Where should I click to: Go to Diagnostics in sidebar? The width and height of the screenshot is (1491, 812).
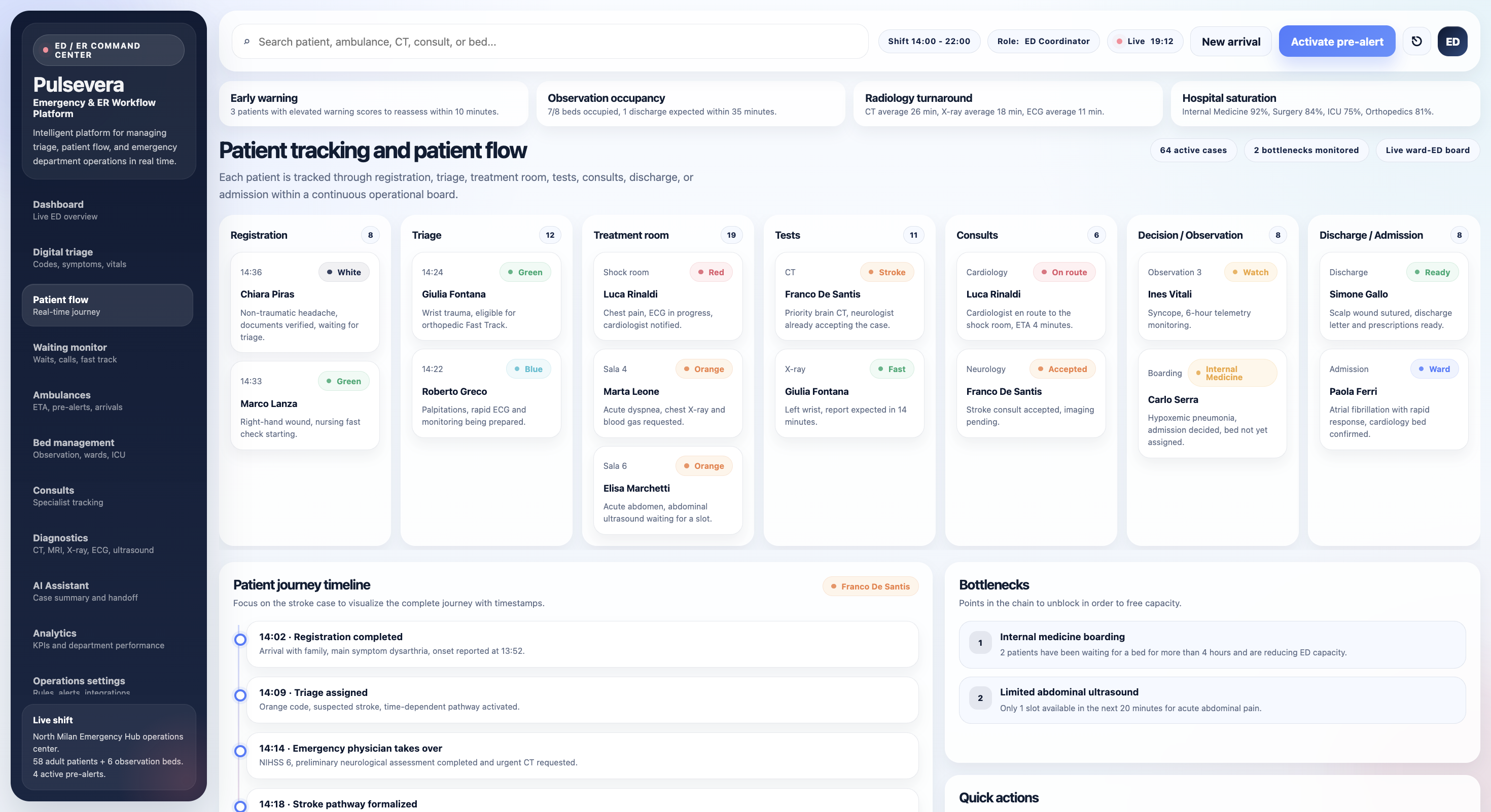pos(108,543)
